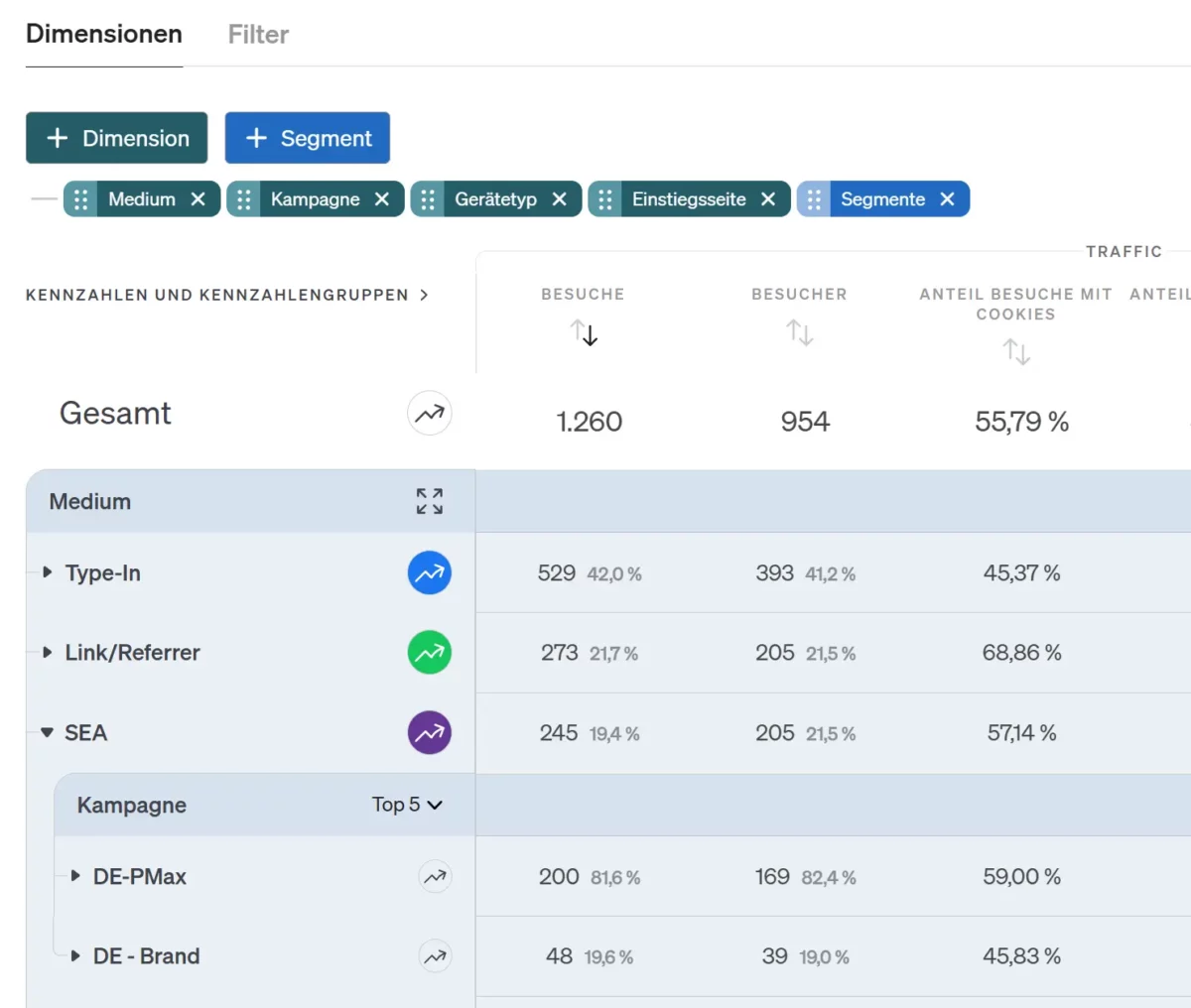The width and height of the screenshot is (1191, 1008).
Task: Sort by the Besuche column
Action: 584,332
